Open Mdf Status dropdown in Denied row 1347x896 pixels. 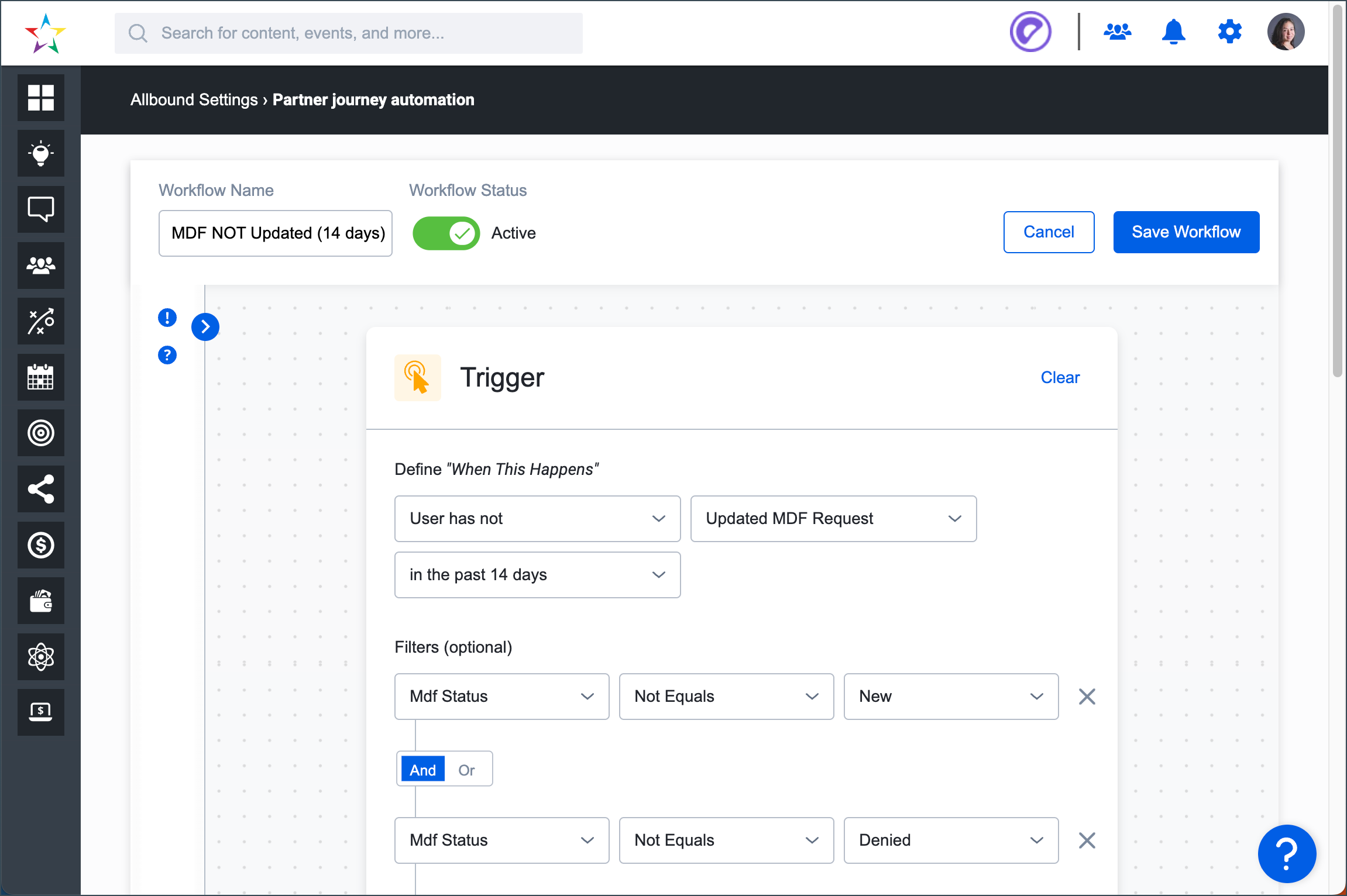tap(501, 840)
